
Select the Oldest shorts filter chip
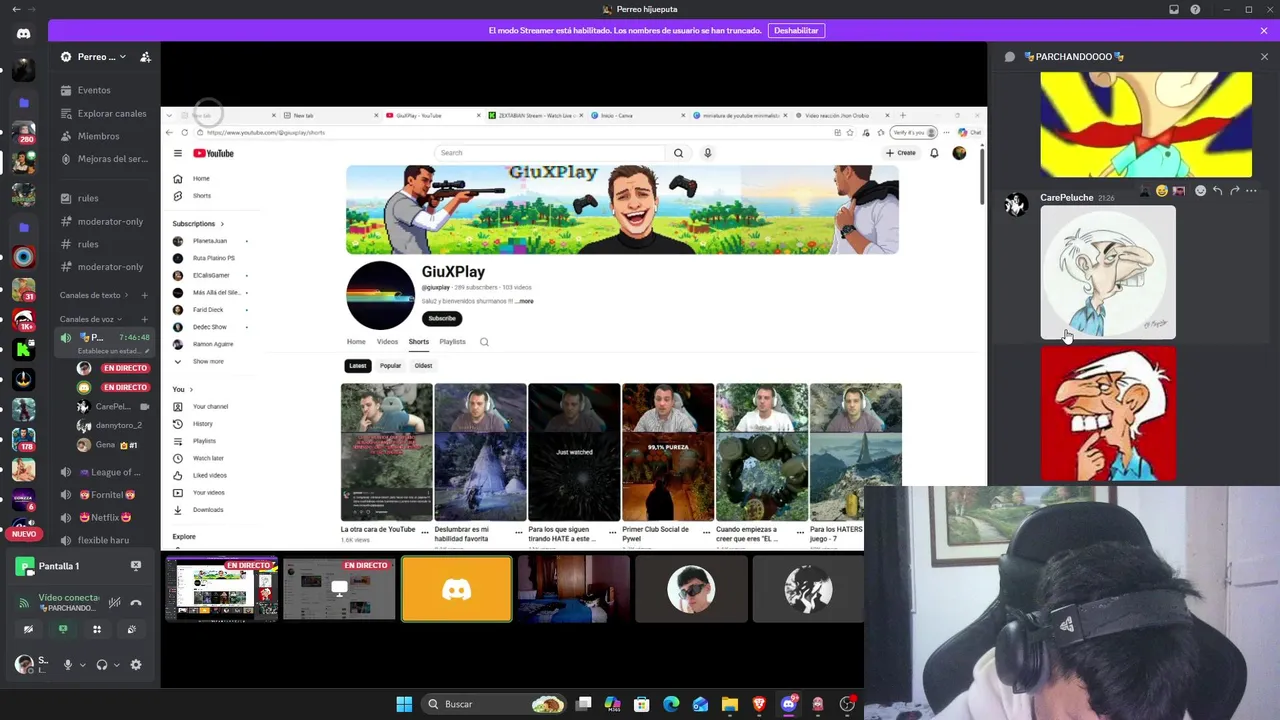coord(423,366)
